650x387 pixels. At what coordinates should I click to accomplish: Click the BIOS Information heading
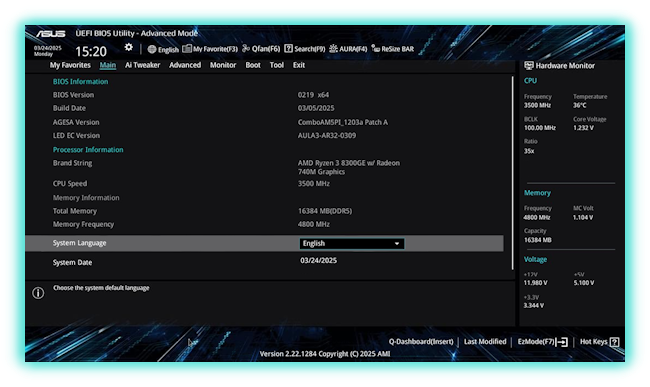[x=80, y=82]
